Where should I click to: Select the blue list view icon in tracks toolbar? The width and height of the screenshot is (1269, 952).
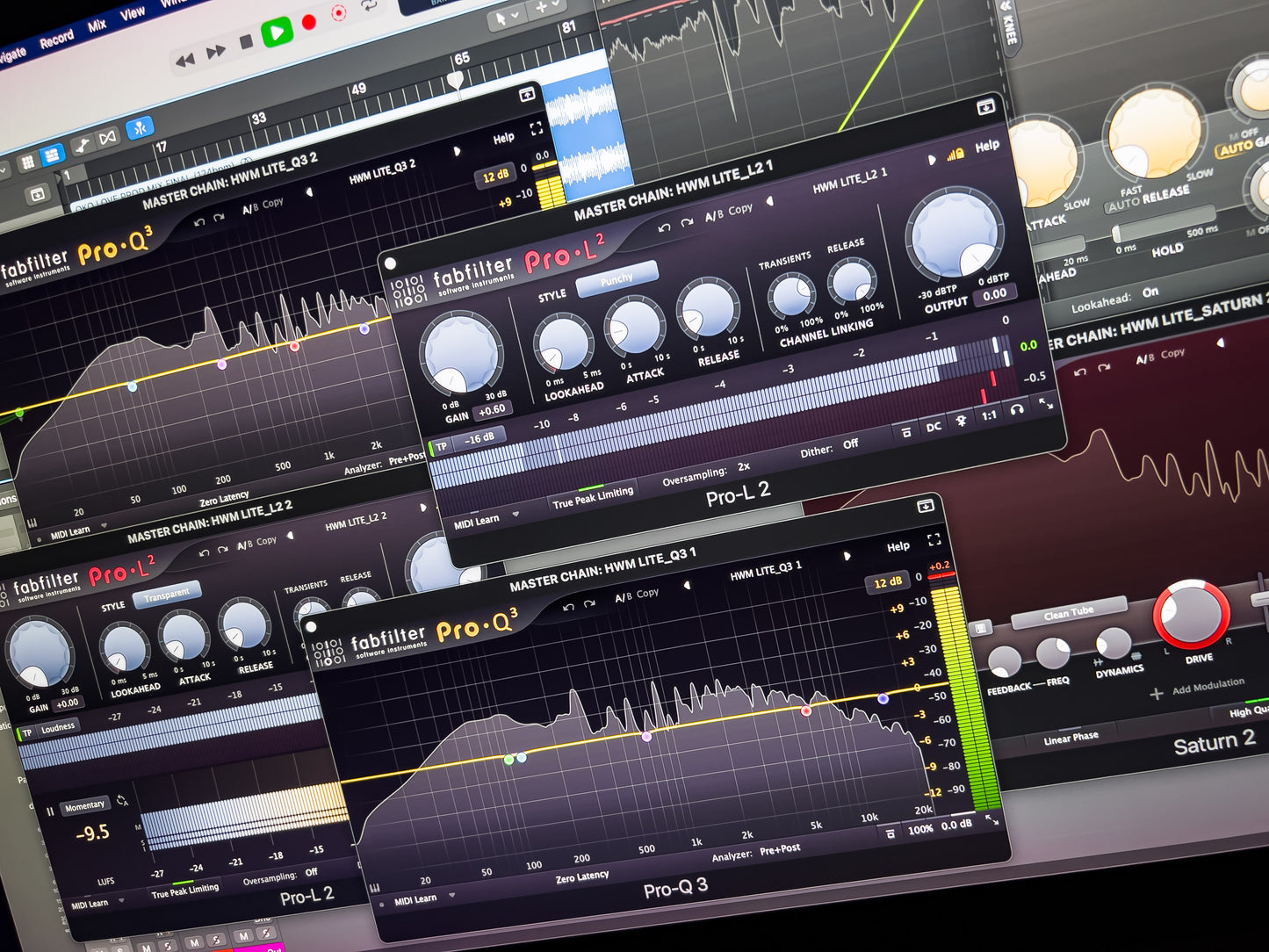point(53,155)
